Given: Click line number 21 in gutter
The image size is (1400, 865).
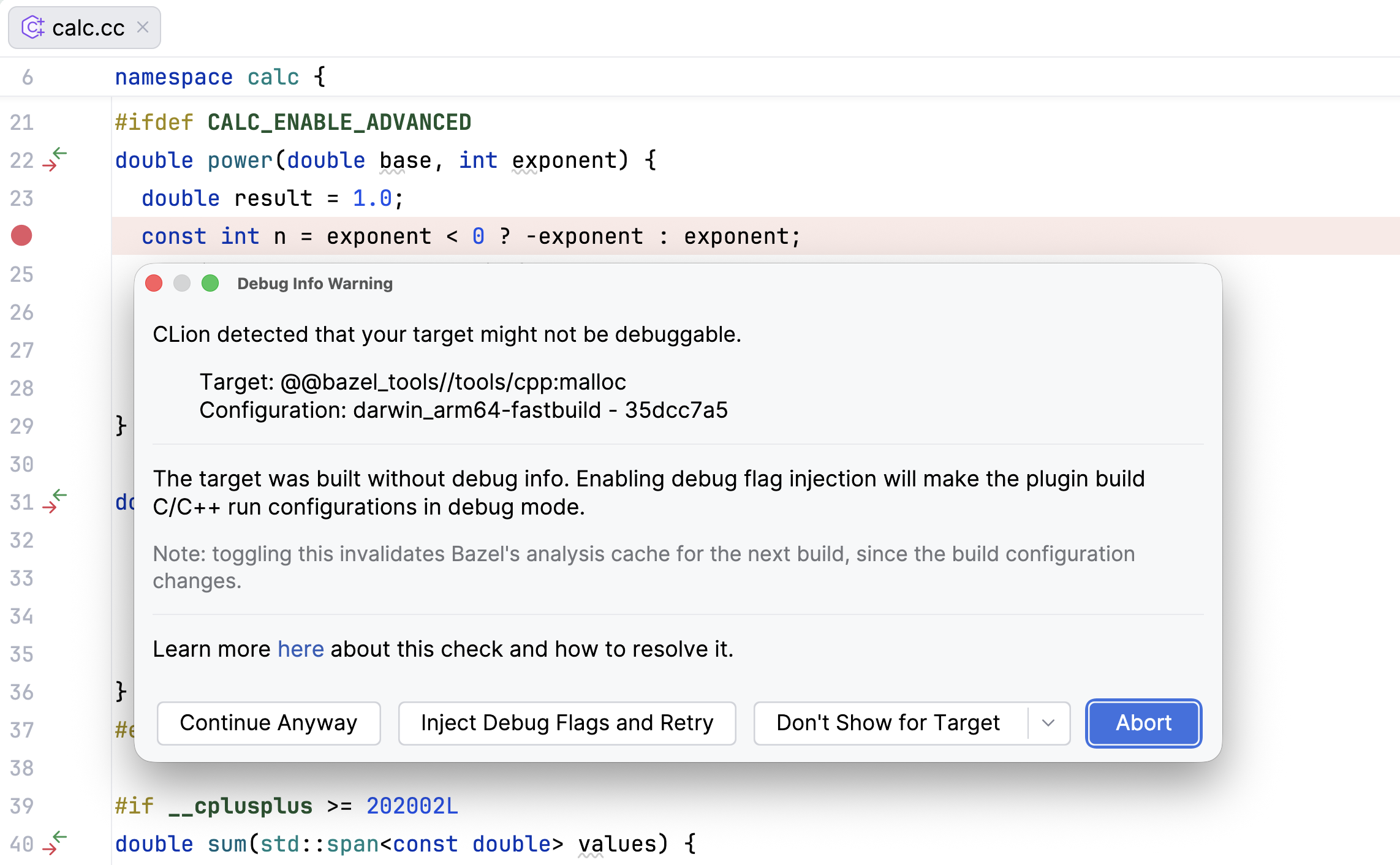Looking at the screenshot, I should click(21, 123).
